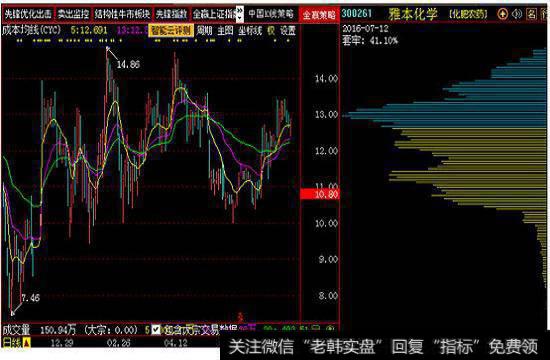Toggle the 包含大宗交易 checkbox

click(x=156, y=329)
